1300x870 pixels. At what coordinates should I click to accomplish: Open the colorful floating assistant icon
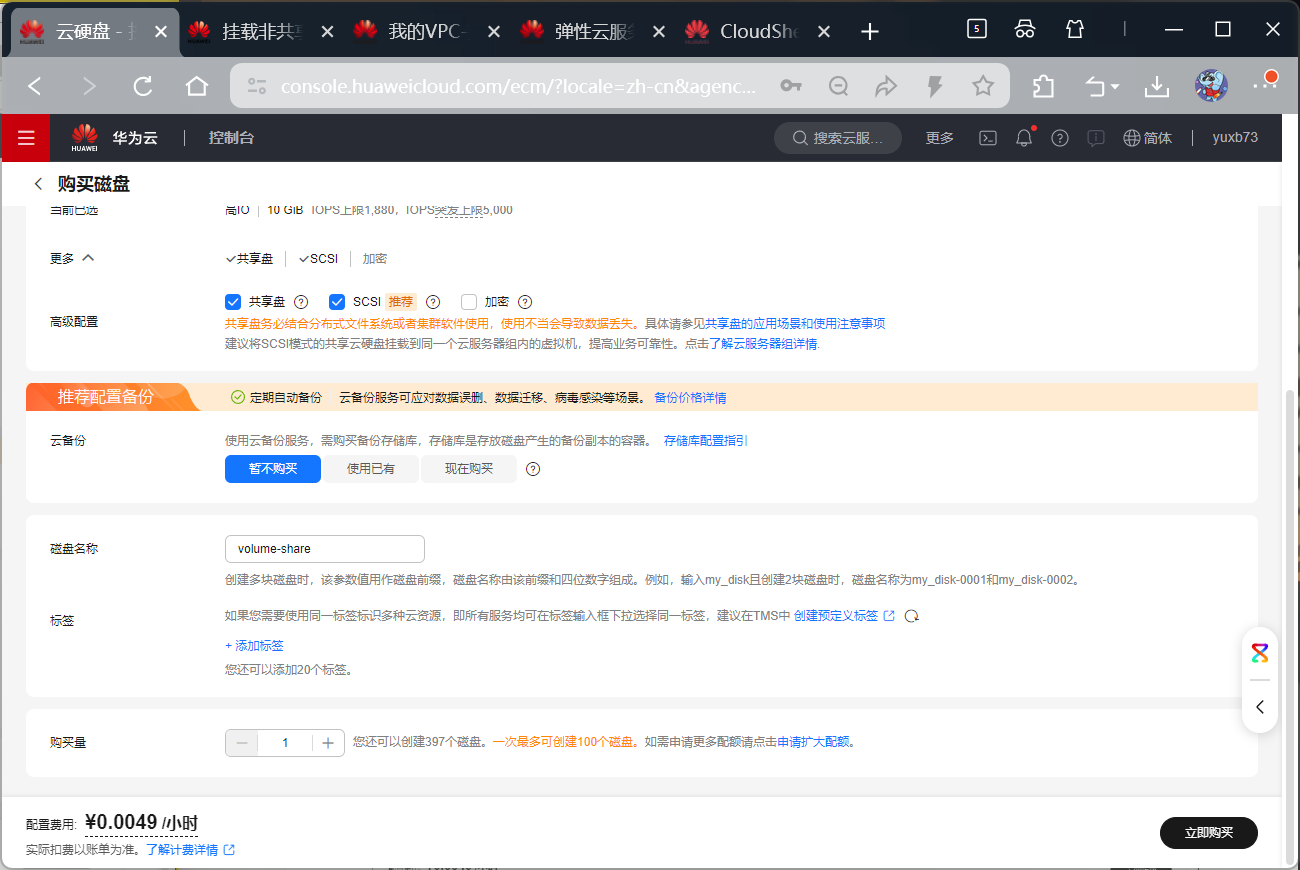[x=1260, y=654]
